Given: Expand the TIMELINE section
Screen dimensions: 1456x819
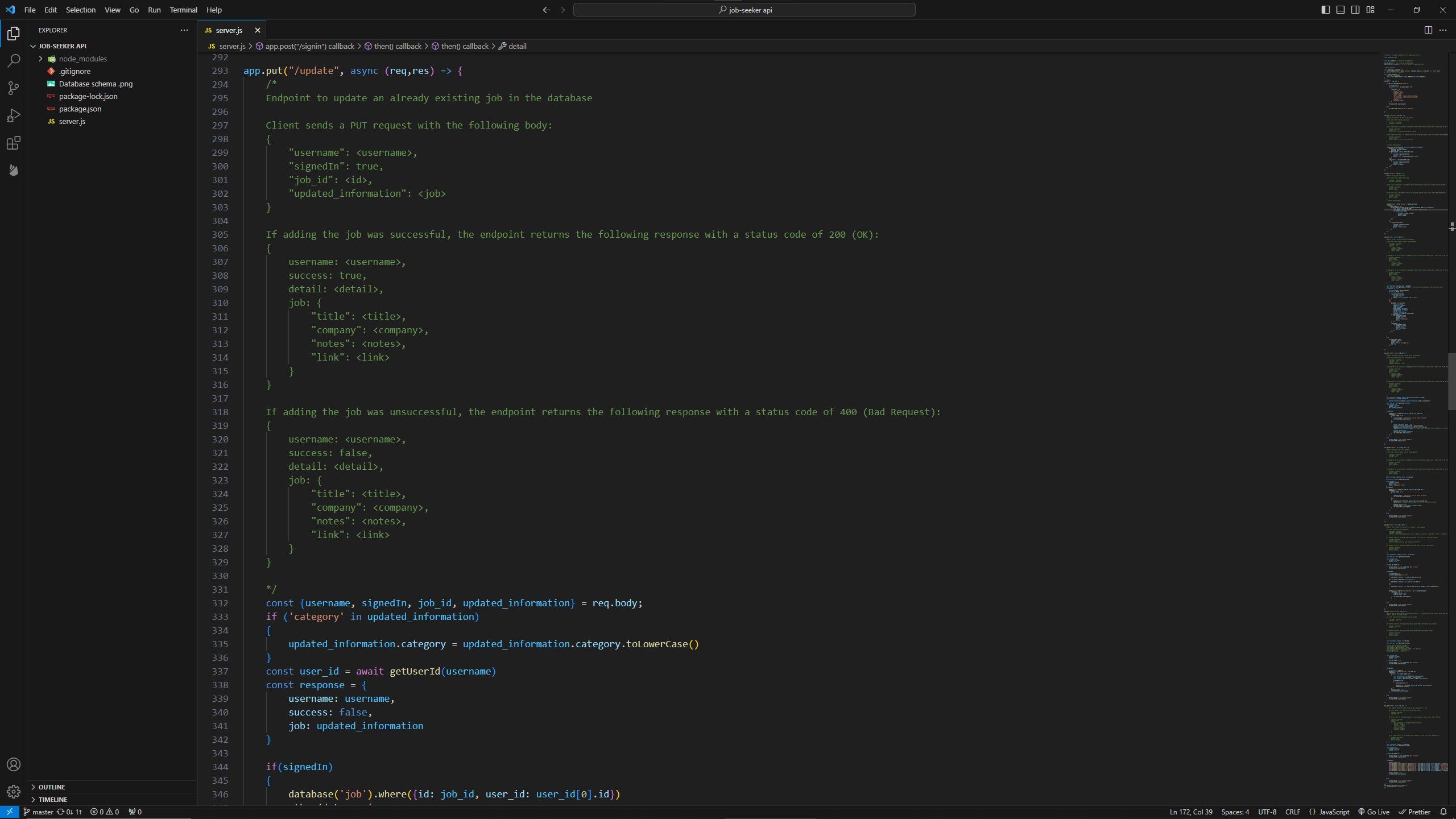Looking at the screenshot, I should tap(53, 799).
